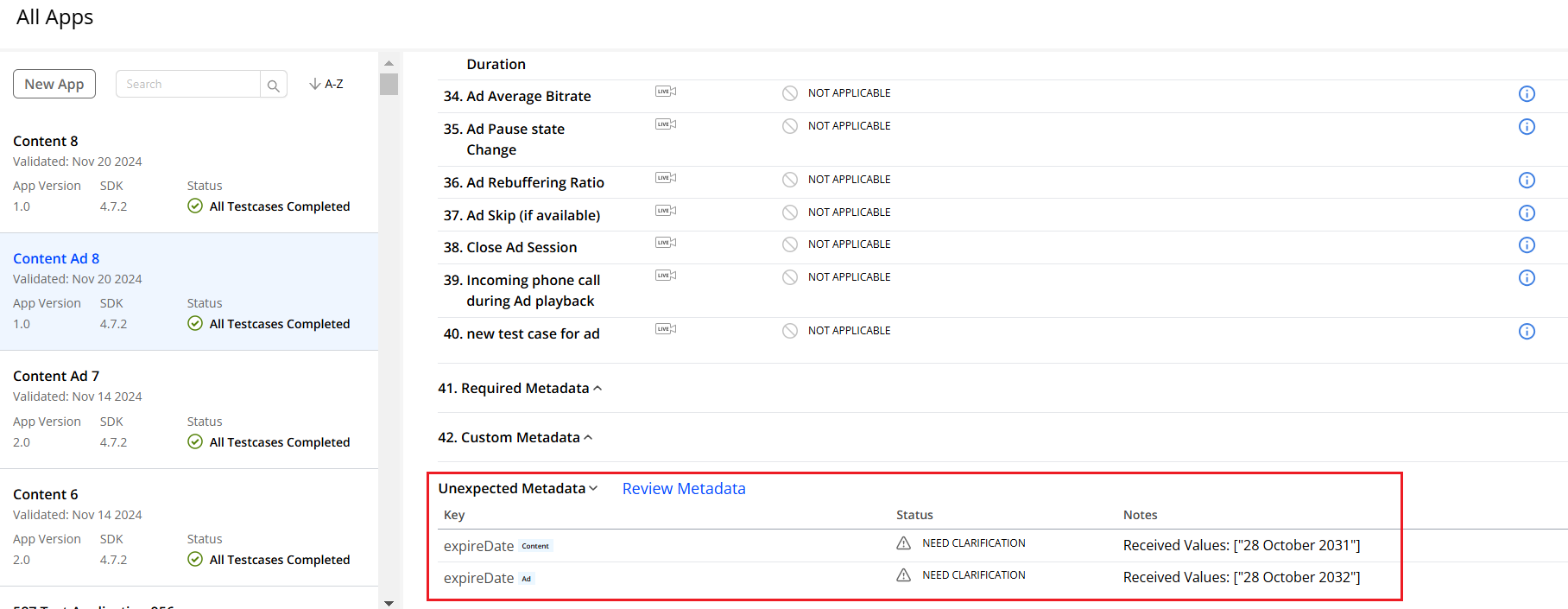This screenshot has height=609, width=1568.
Task: Click '37. Ad Skip (if available)' test case
Action: (522, 215)
